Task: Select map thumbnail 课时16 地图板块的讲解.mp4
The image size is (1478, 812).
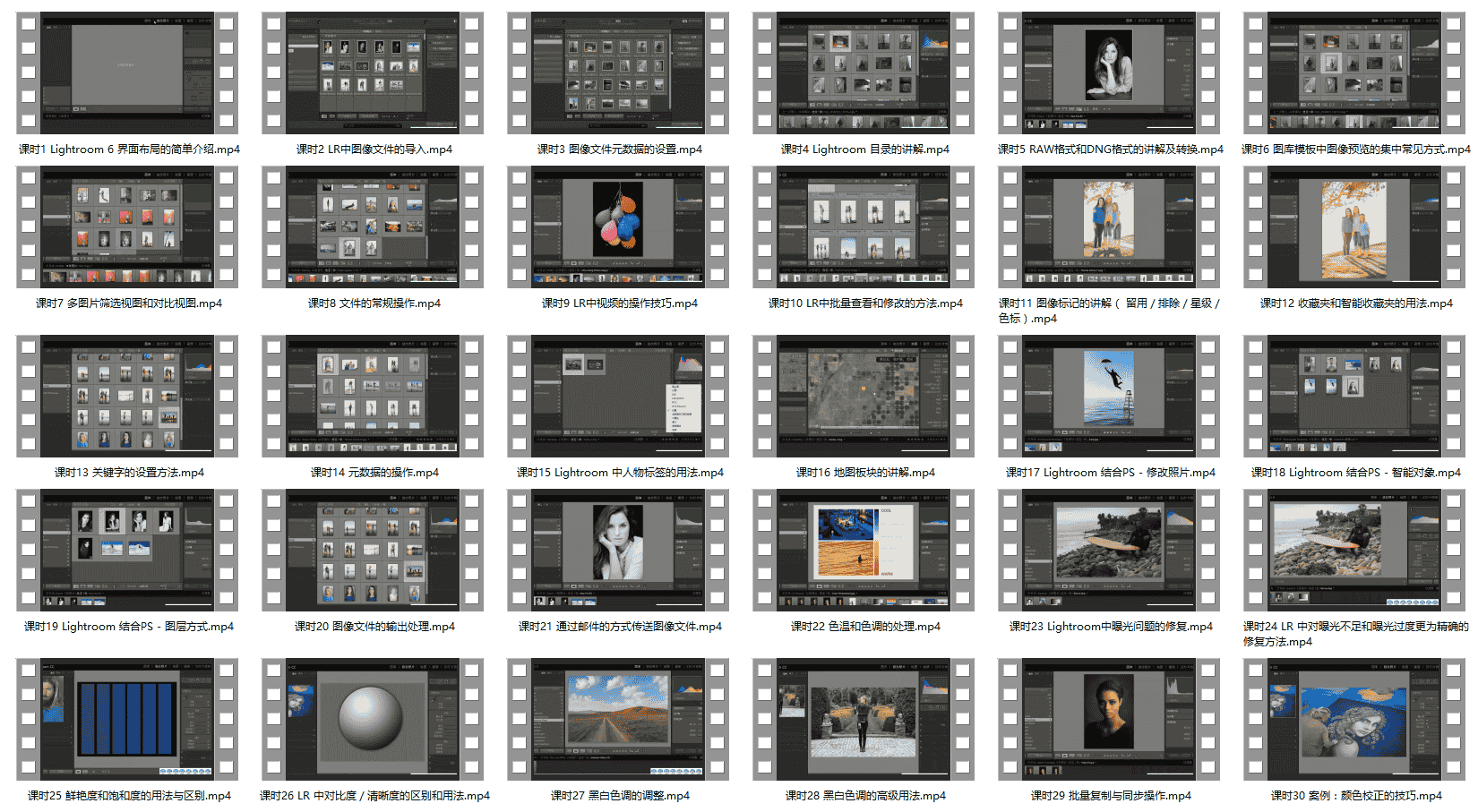Action: click(x=864, y=396)
